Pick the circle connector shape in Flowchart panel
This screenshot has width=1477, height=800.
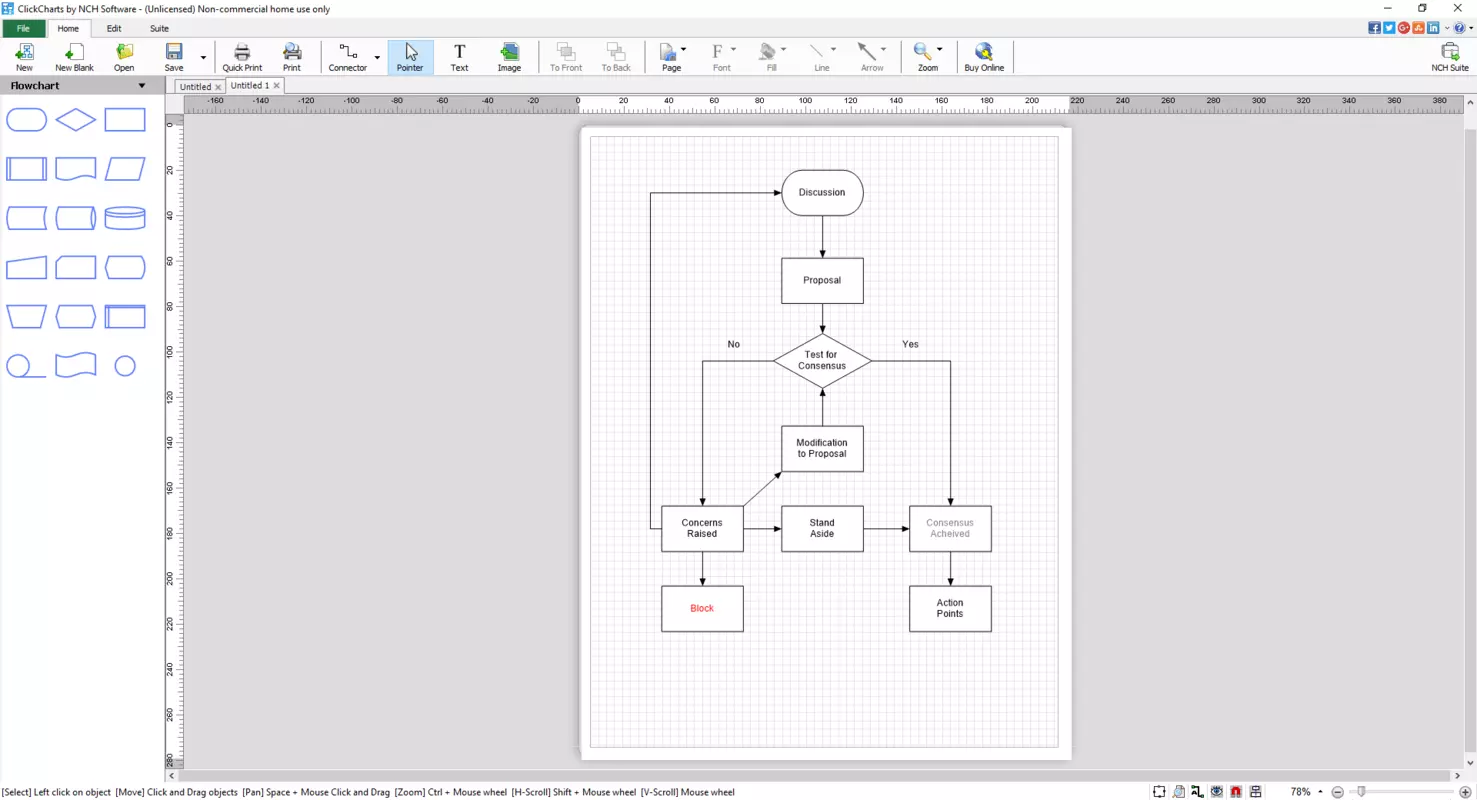[x=125, y=366]
